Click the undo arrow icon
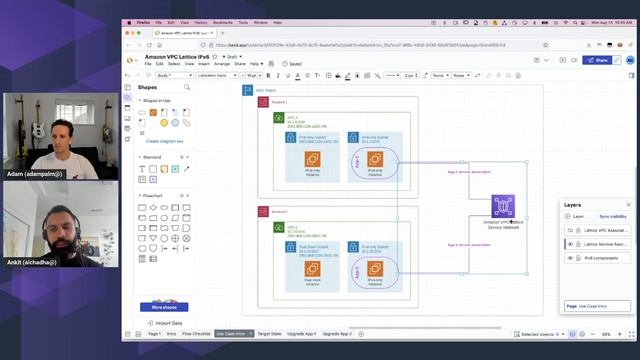The width and height of the screenshot is (640, 360). click(128, 76)
